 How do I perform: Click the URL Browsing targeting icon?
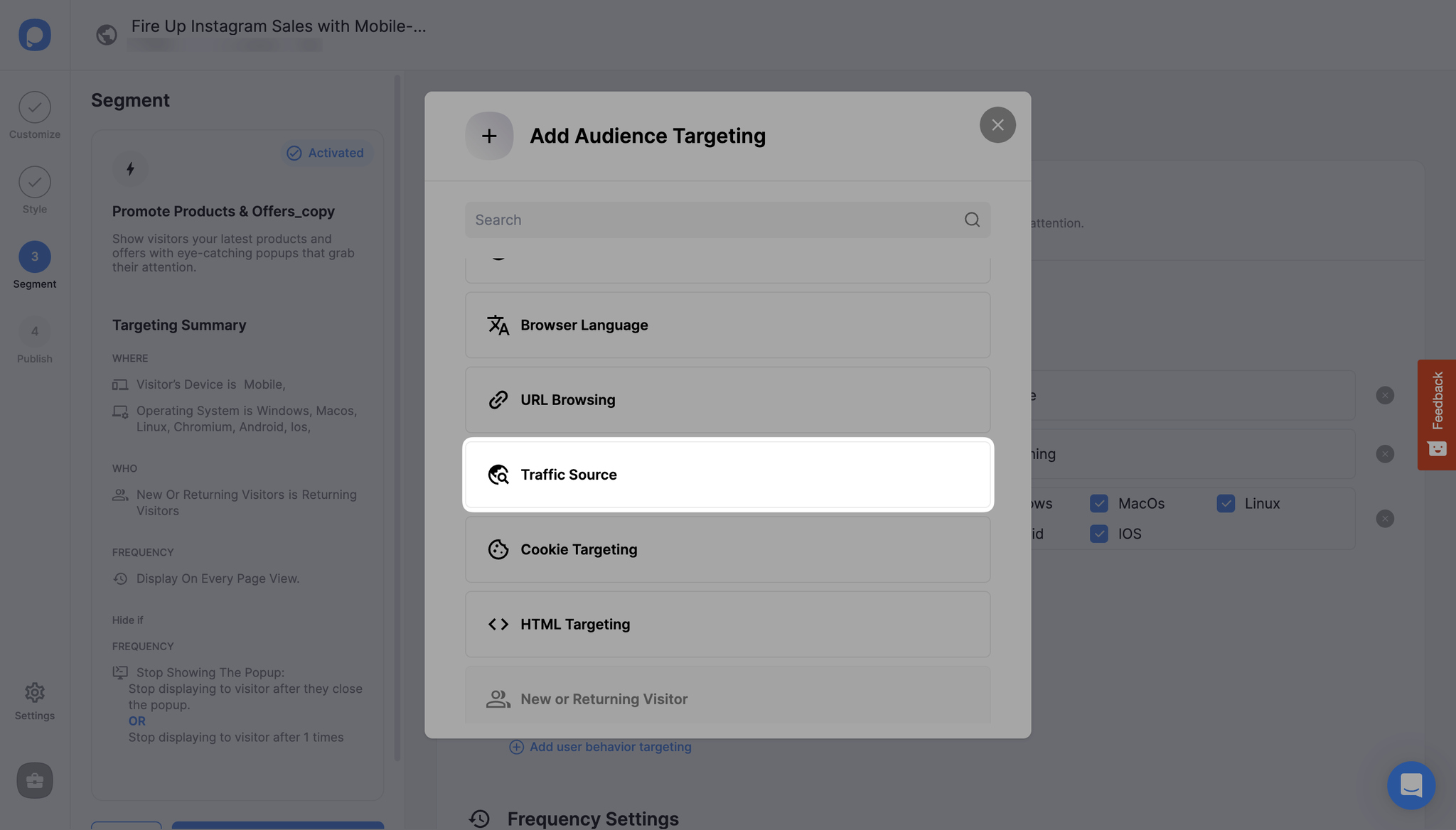497,400
